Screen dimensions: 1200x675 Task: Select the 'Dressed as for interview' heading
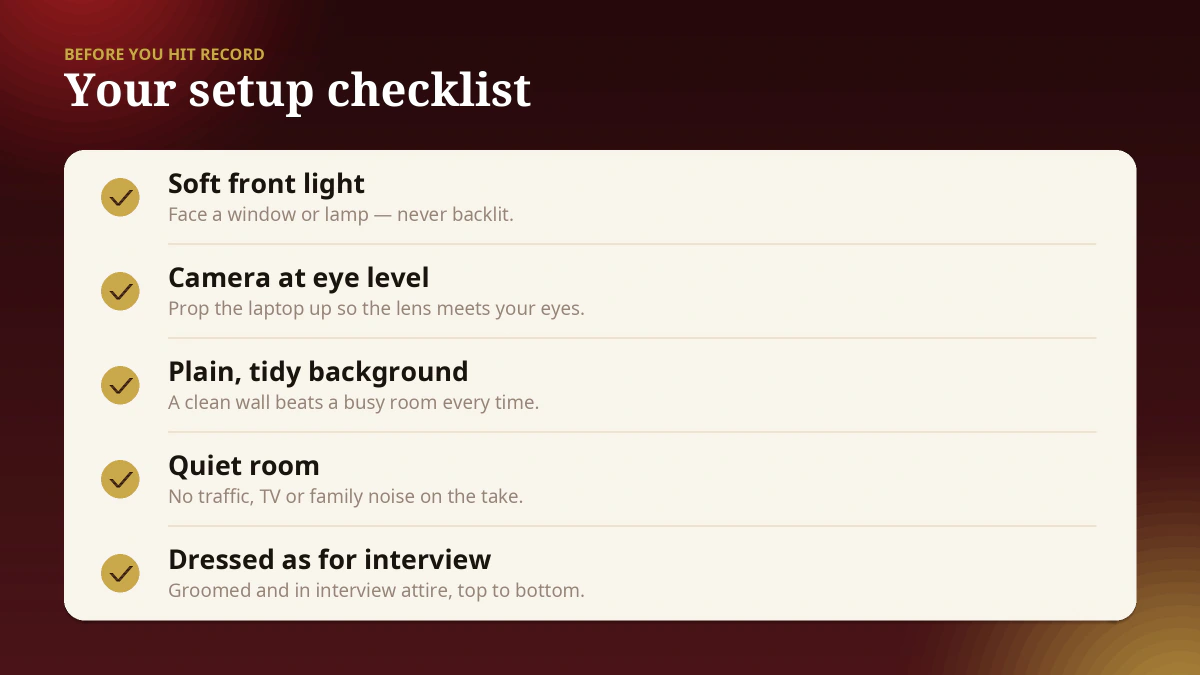click(330, 559)
